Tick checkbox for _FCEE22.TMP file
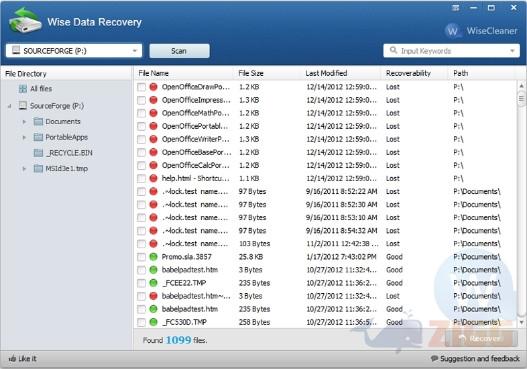 [x=141, y=283]
